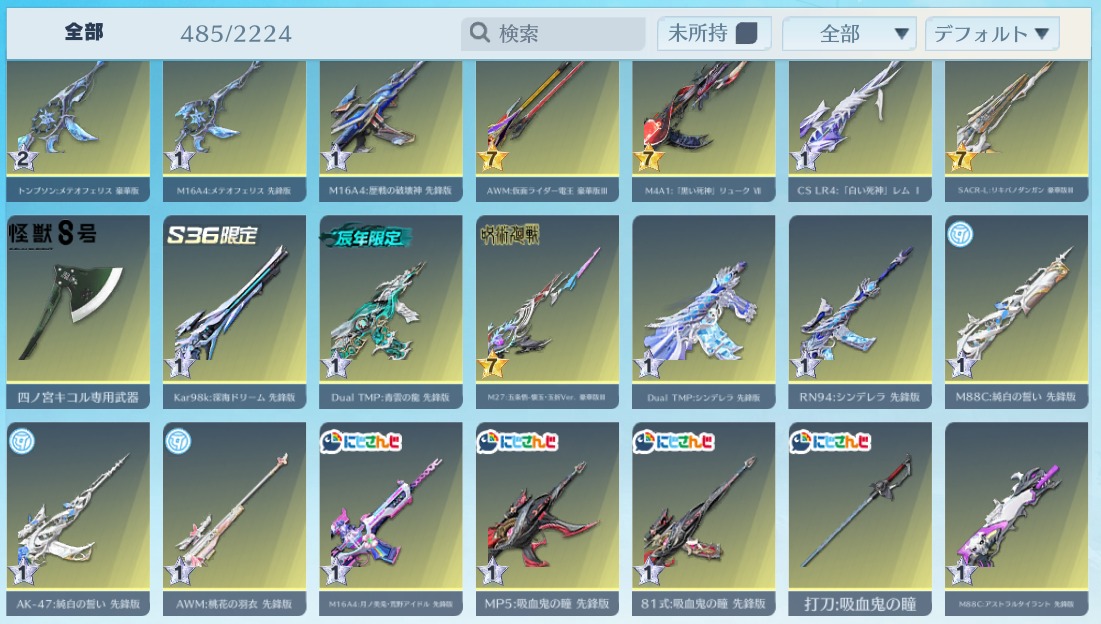
Task: Click the CS LR4 白い死神 レム item
Action: point(860,131)
